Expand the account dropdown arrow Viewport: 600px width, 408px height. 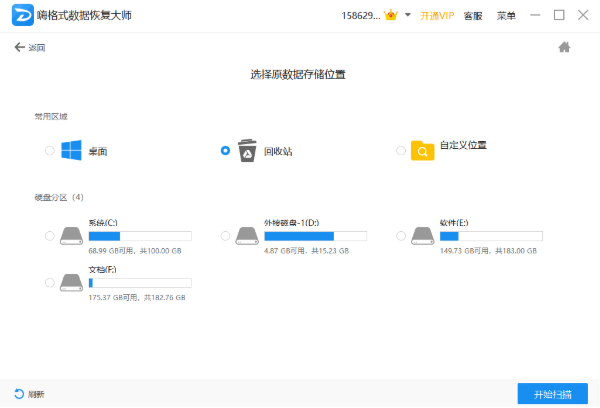tap(408, 15)
